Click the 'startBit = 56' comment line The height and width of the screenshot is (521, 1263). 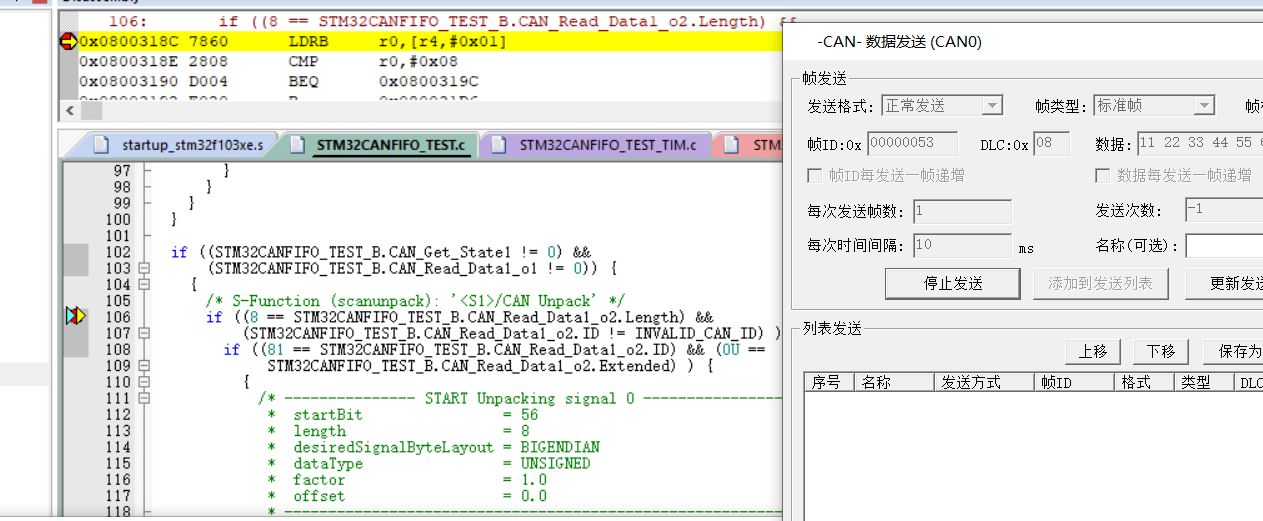tap(402, 414)
